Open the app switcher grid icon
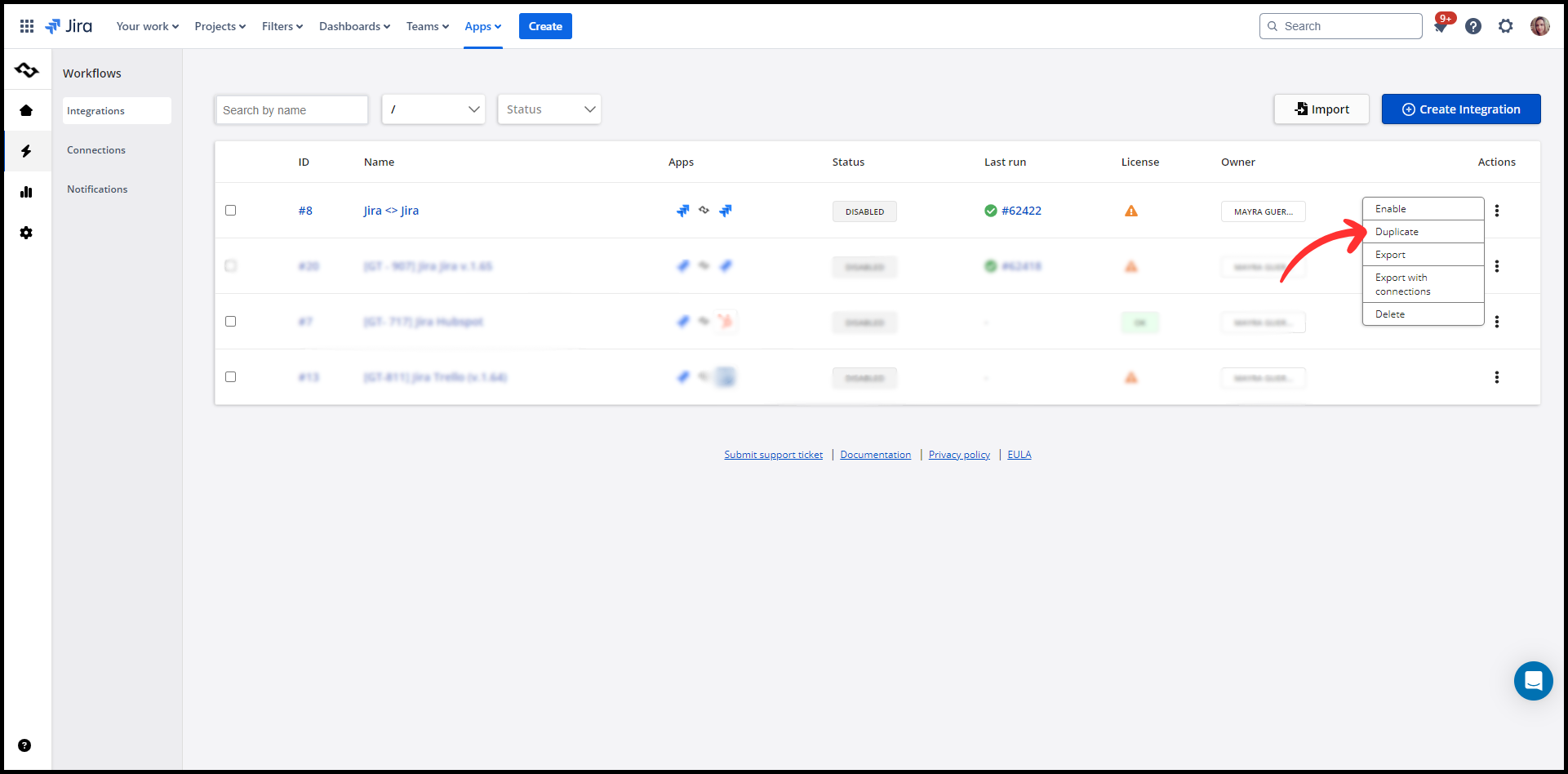The width and height of the screenshot is (1568, 774). coord(27,26)
